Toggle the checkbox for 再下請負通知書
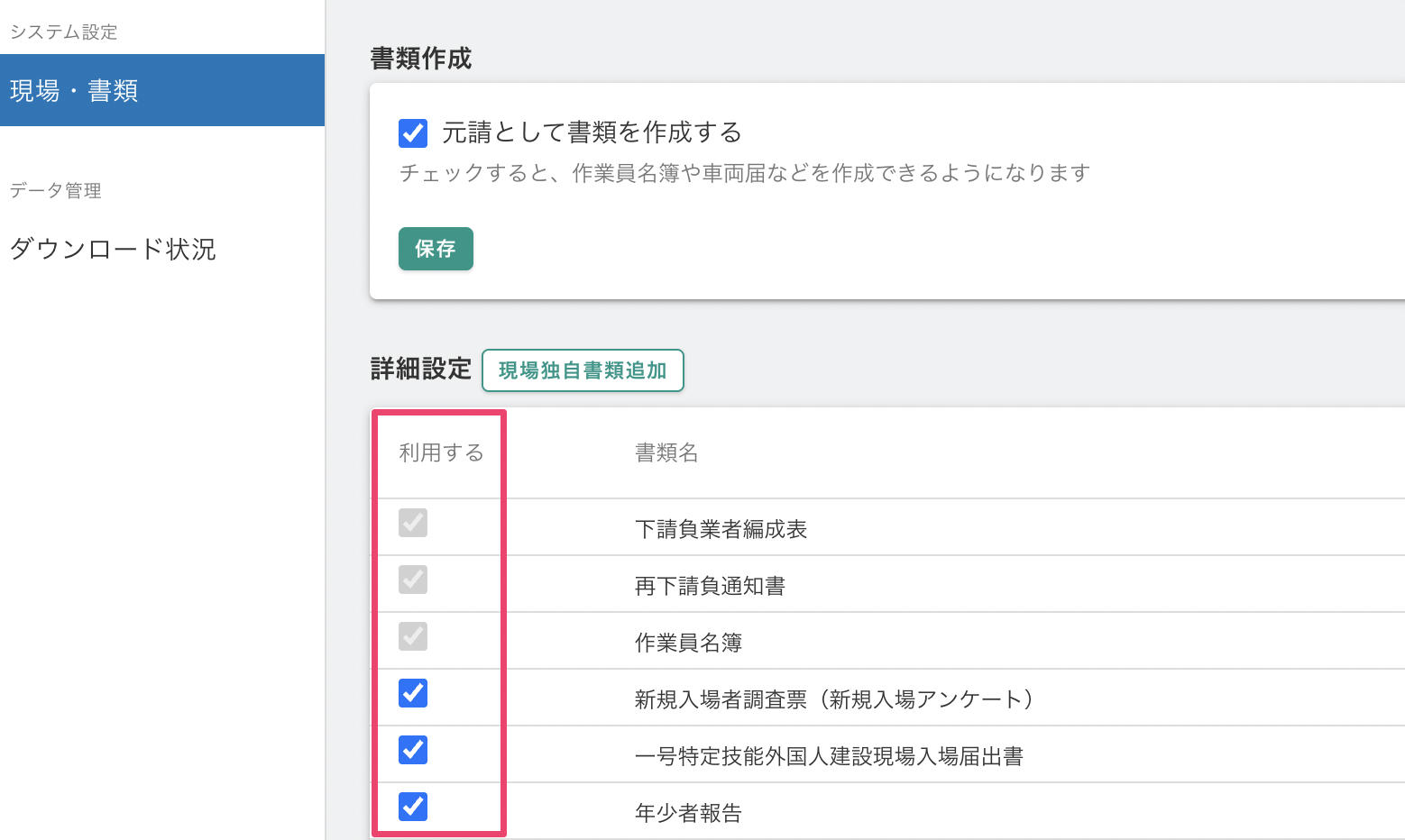 point(413,580)
